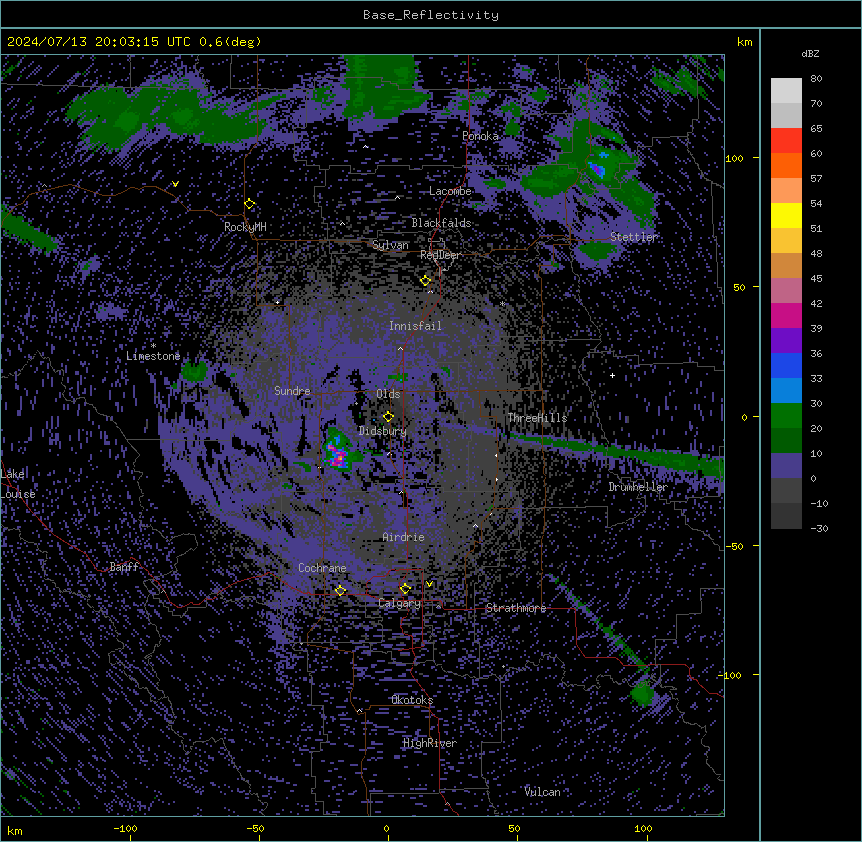Click the RedDeer city label
The height and width of the screenshot is (842, 862).
click(x=440, y=255)
